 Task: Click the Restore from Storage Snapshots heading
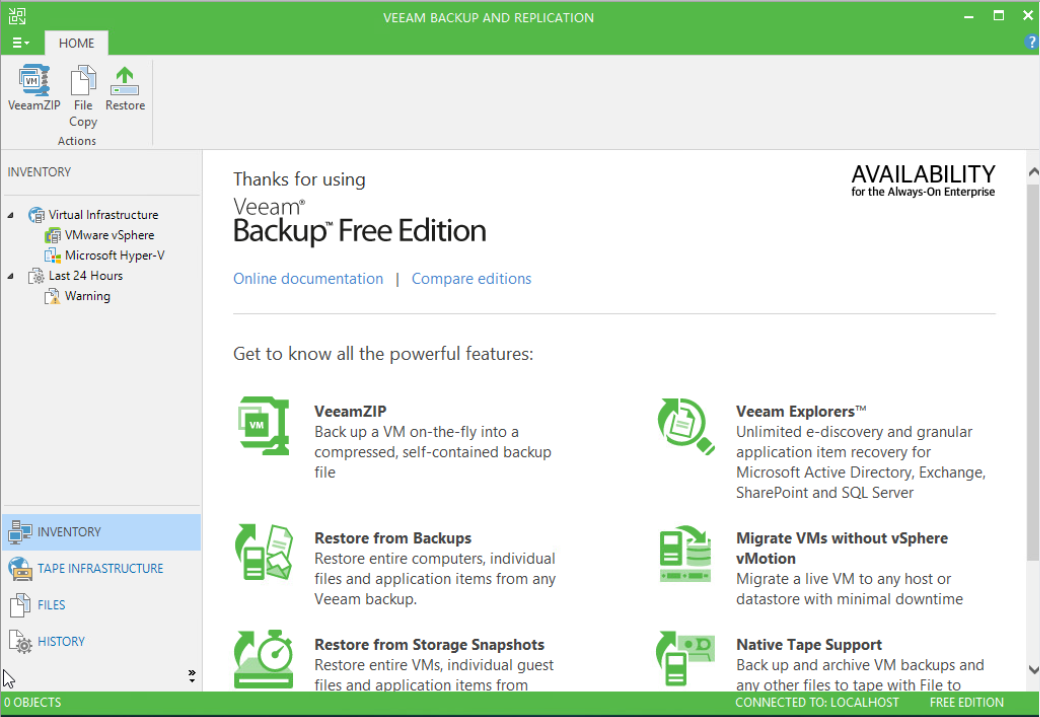429,645
